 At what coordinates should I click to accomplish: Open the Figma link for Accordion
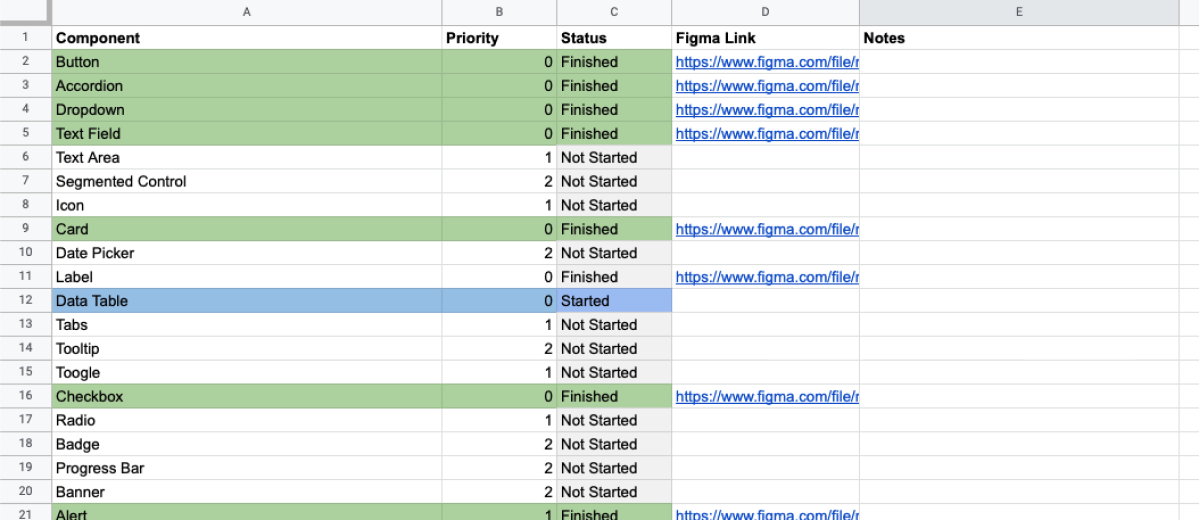pyautogui.click(x=766, y=86)
